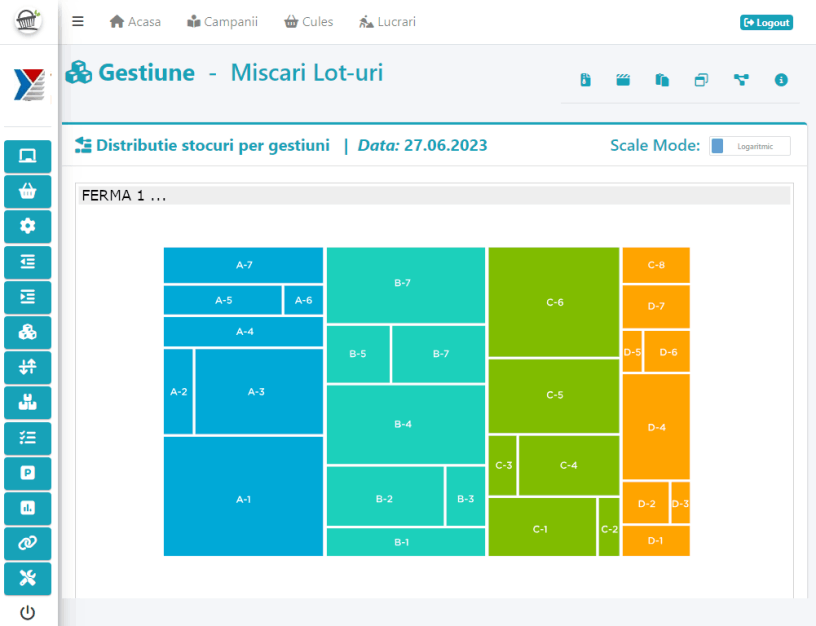Click the project diagram icon
816x626 pixels.
(x=741, y=80)
